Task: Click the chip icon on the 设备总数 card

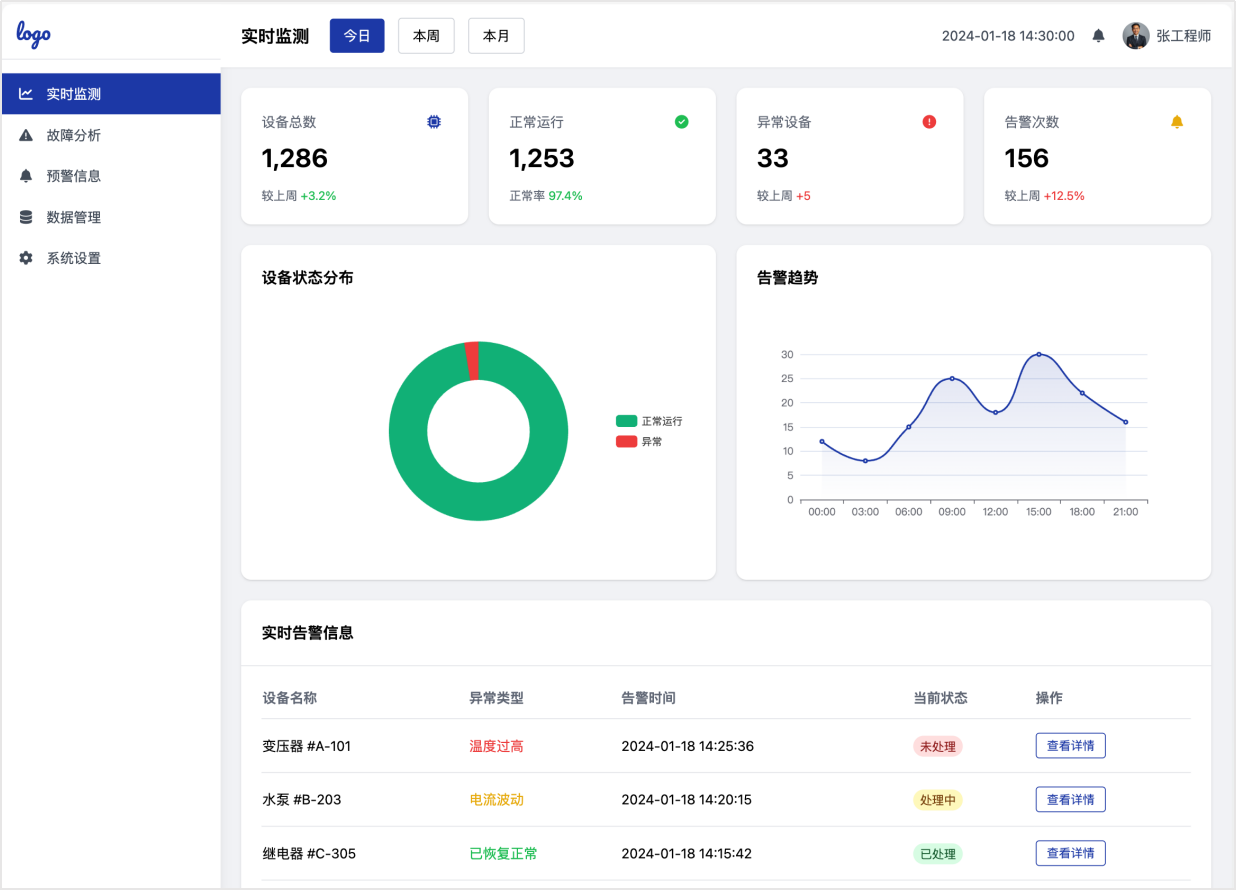Action: point(434,122)
